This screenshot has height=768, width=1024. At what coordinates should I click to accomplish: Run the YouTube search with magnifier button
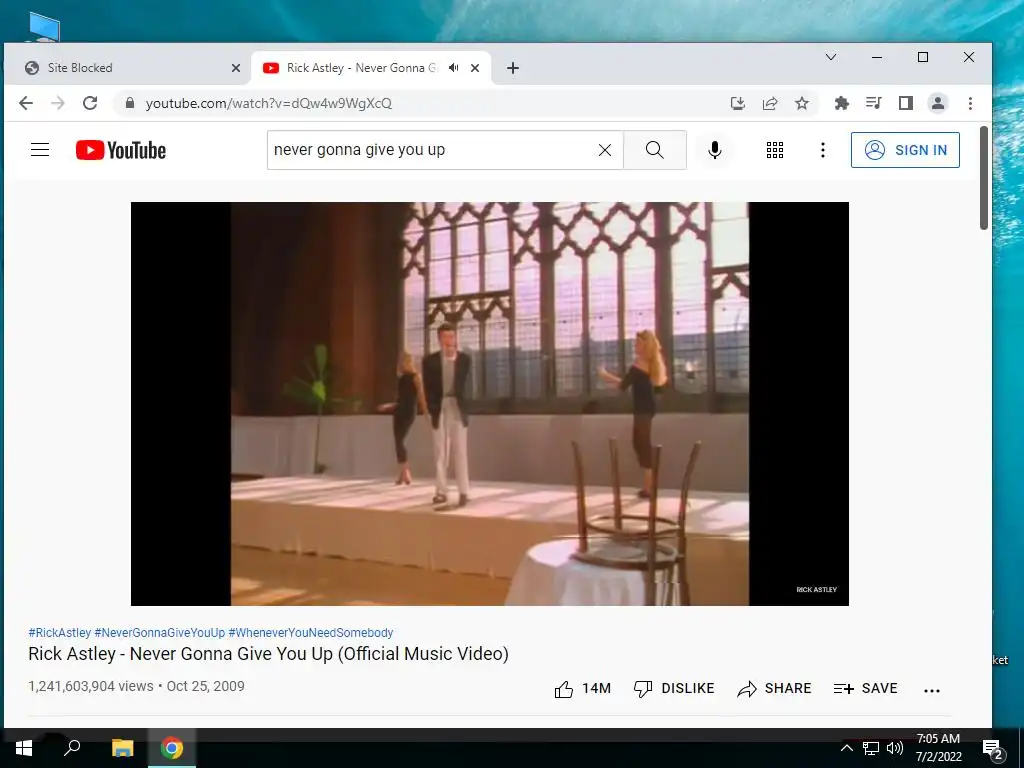(x=655, y=150)
